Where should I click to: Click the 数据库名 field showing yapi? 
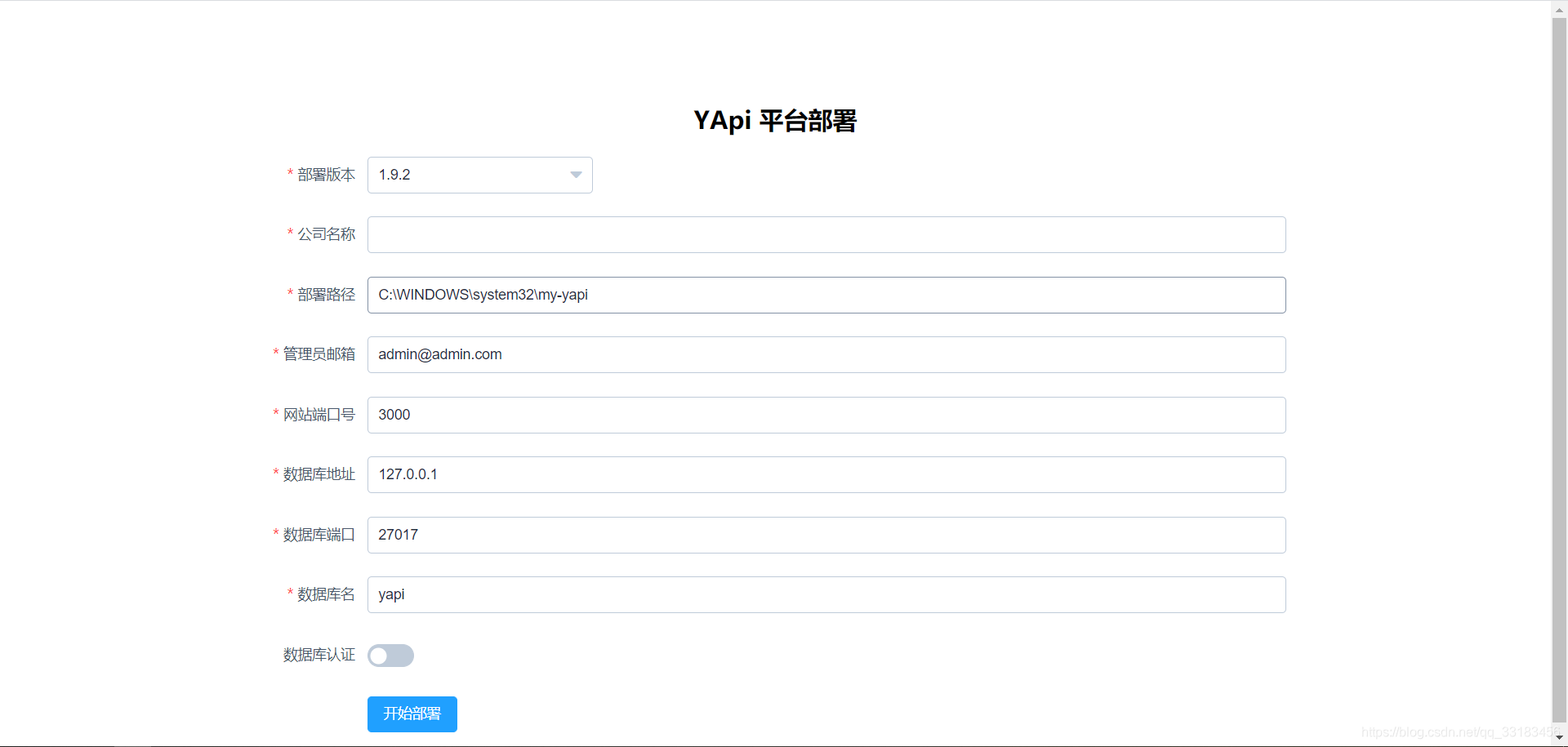826,594
